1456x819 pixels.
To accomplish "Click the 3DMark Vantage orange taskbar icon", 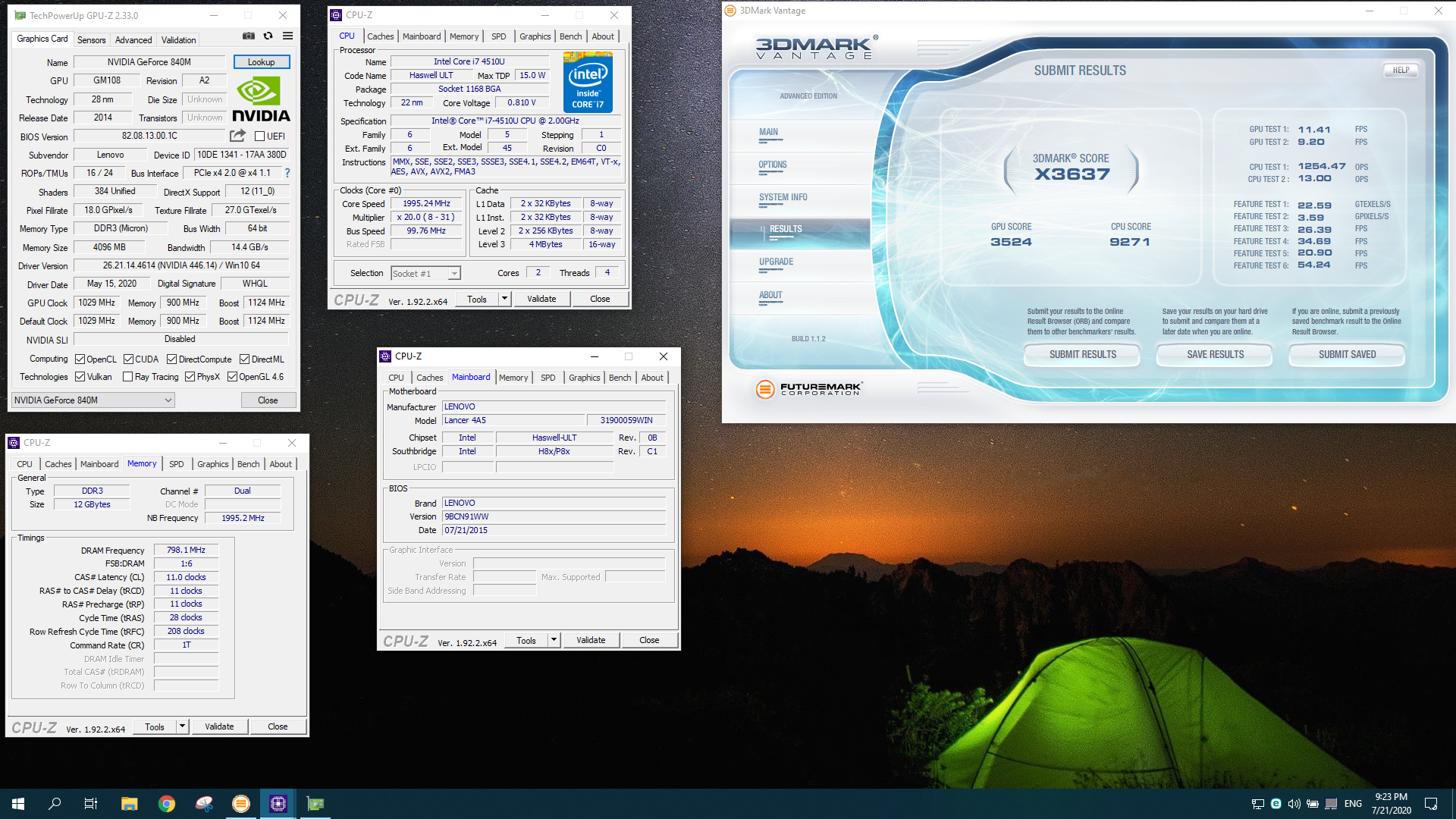I will click(241, 803).
